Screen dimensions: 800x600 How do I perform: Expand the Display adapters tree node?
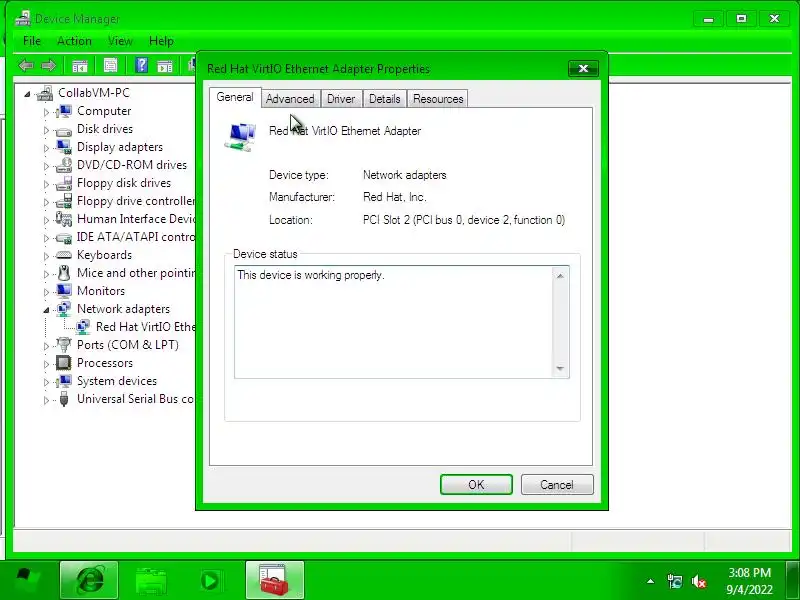(x=46, y=148)
